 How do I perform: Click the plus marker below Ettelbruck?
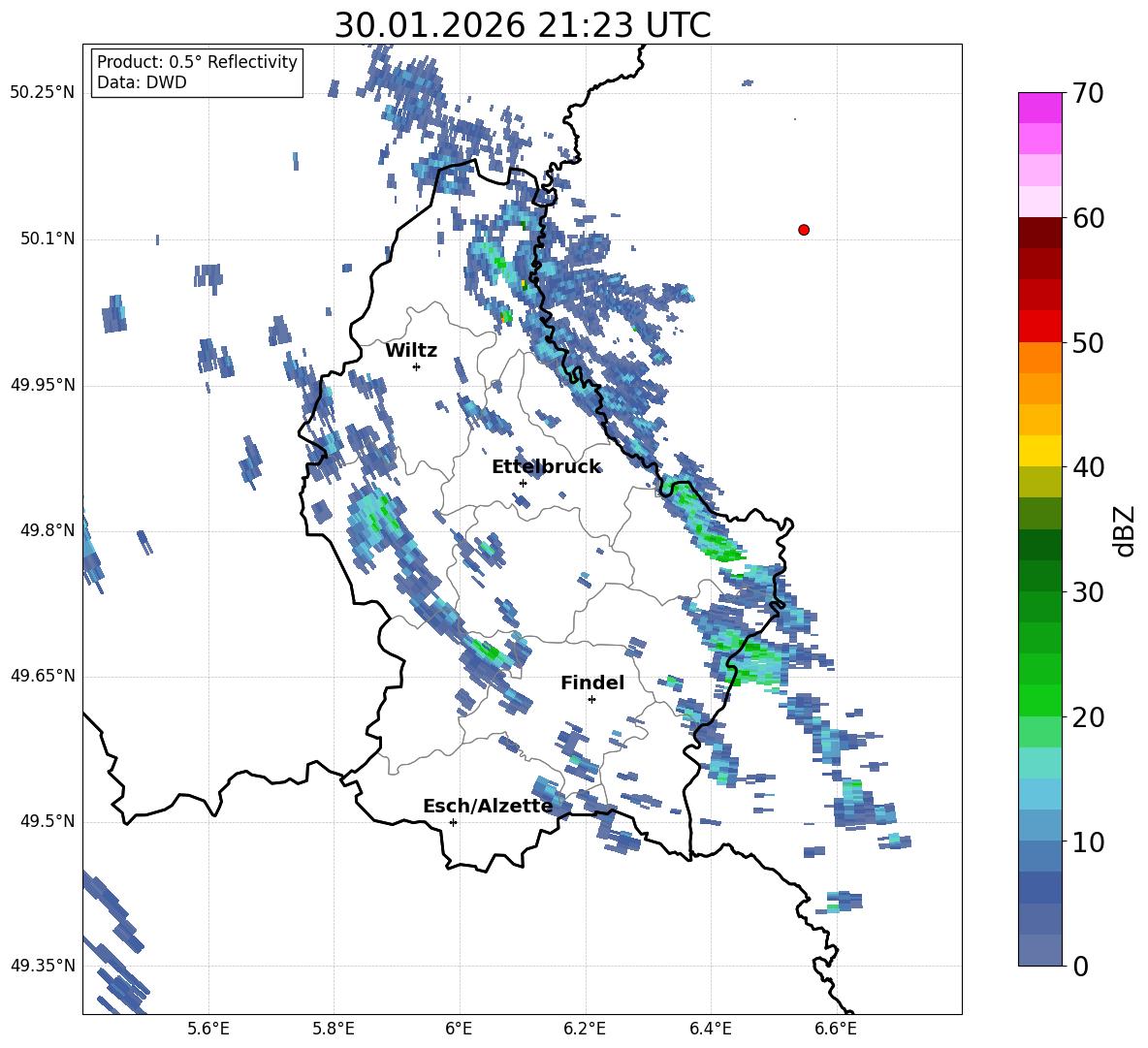(523, 483)
